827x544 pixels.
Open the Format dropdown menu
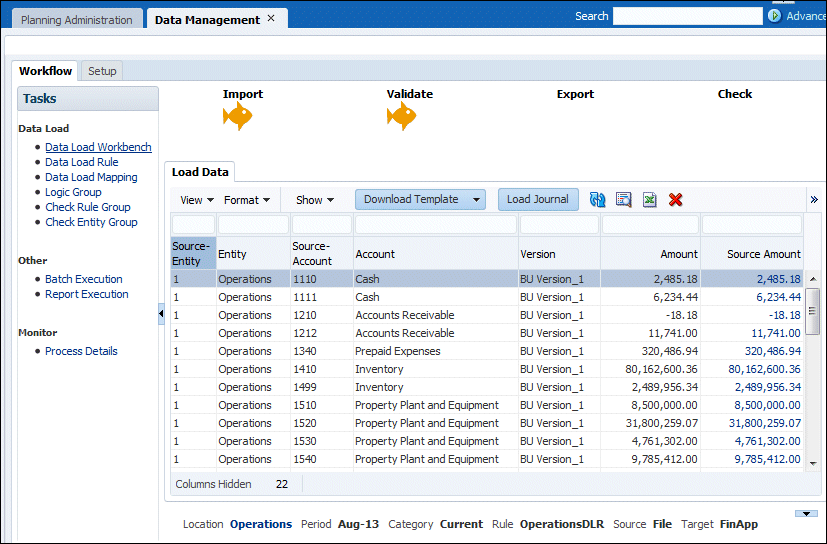[247, 200]
